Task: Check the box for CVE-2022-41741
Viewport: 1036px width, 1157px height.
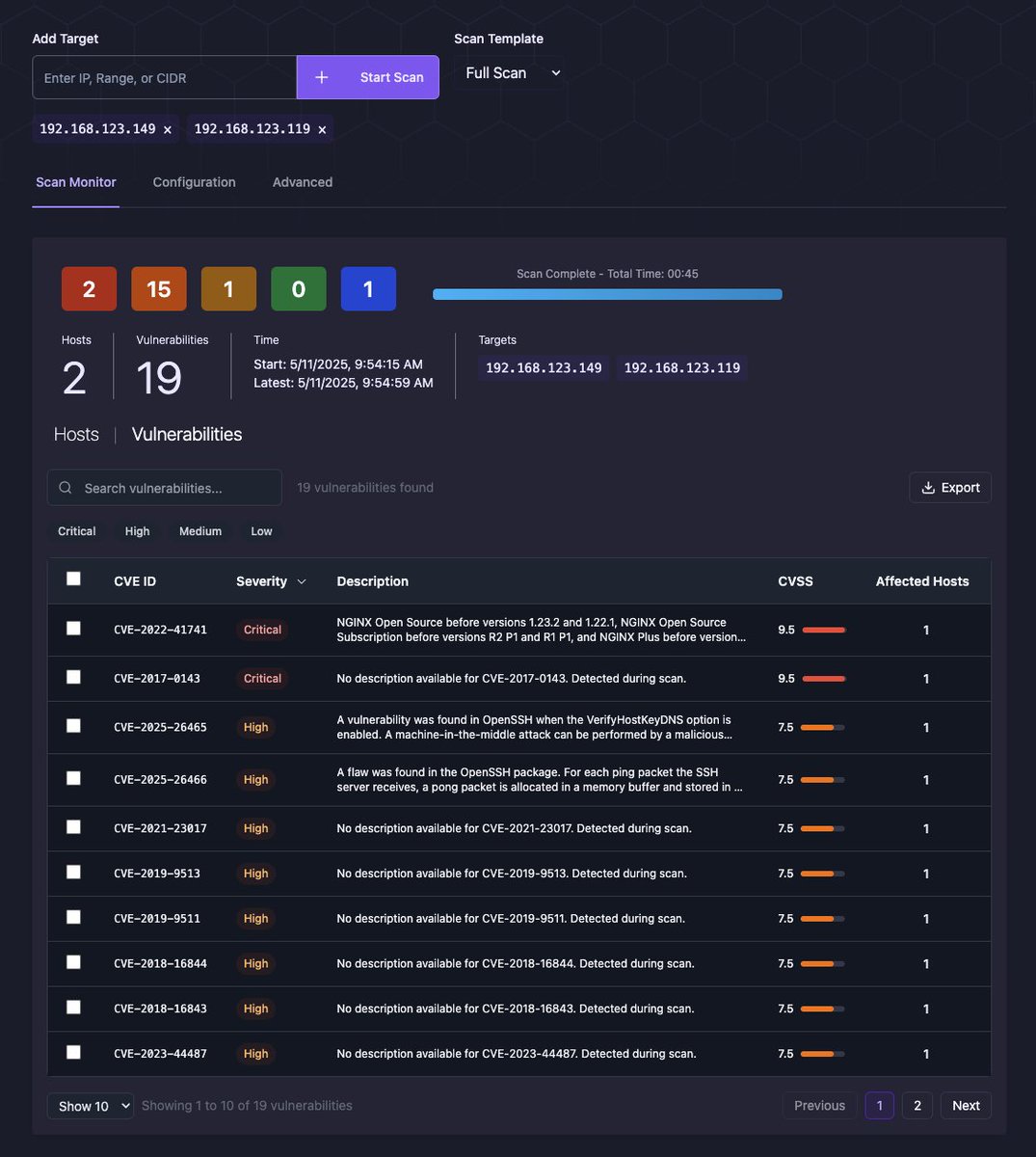Action: 73,628
